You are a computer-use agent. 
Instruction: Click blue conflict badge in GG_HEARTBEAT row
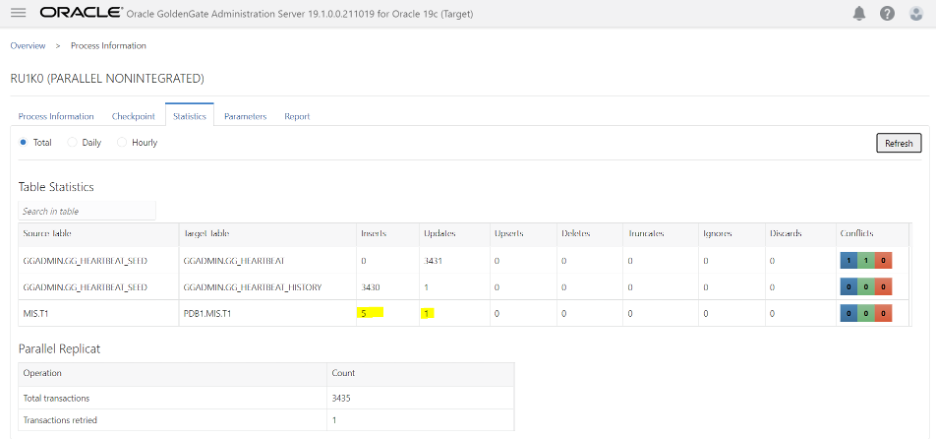pyautogui.click(x=848, y=261)
